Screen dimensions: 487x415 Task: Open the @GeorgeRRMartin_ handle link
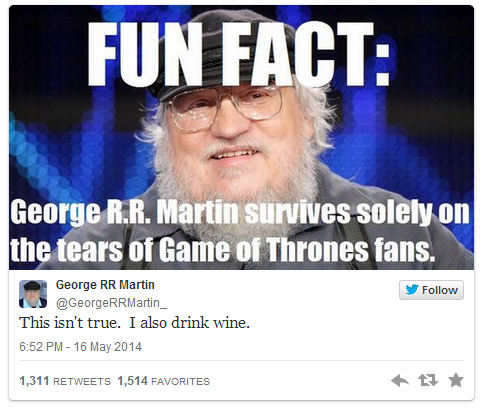[x=111, y=303]
